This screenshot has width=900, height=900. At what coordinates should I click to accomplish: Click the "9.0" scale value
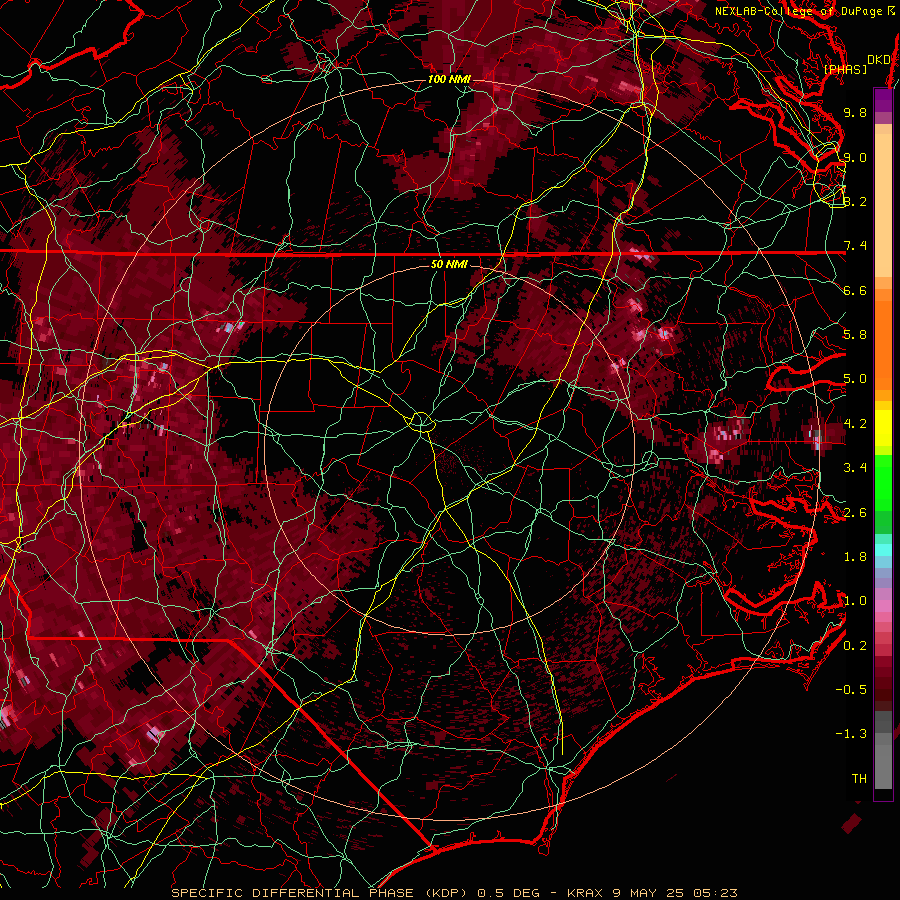point(855,157)
